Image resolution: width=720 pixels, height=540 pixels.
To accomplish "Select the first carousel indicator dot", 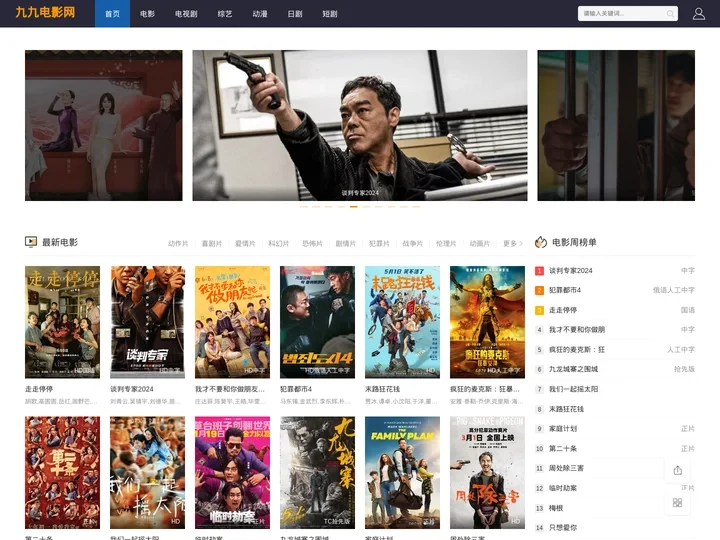I will pos(304,207).
